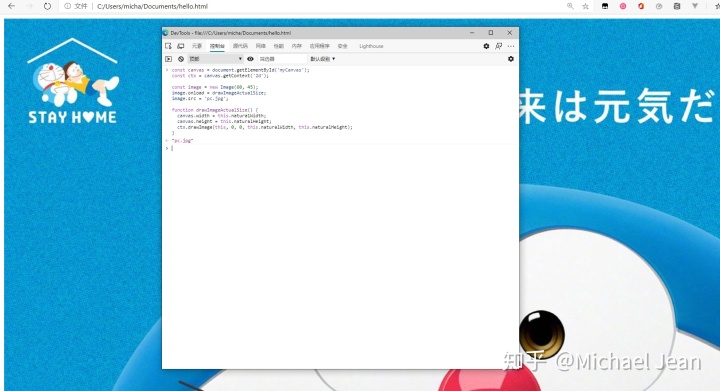
Task: Open the console settings gear in the filter row
Action: 511,59
